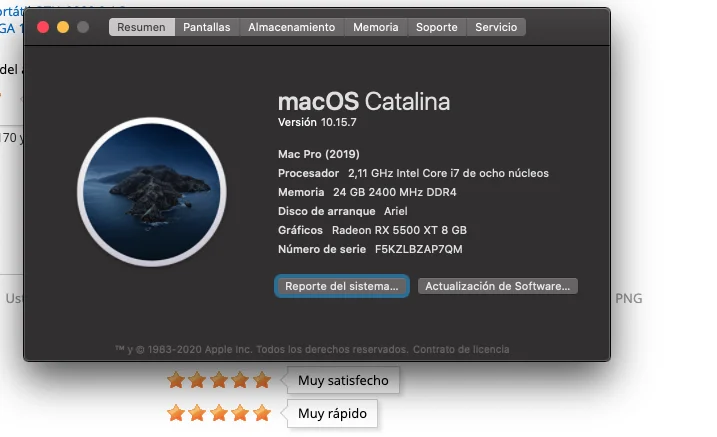The image size is (717, 437).
Task: Click the Muy satisfecho rating stars
Action: point(219,380)
